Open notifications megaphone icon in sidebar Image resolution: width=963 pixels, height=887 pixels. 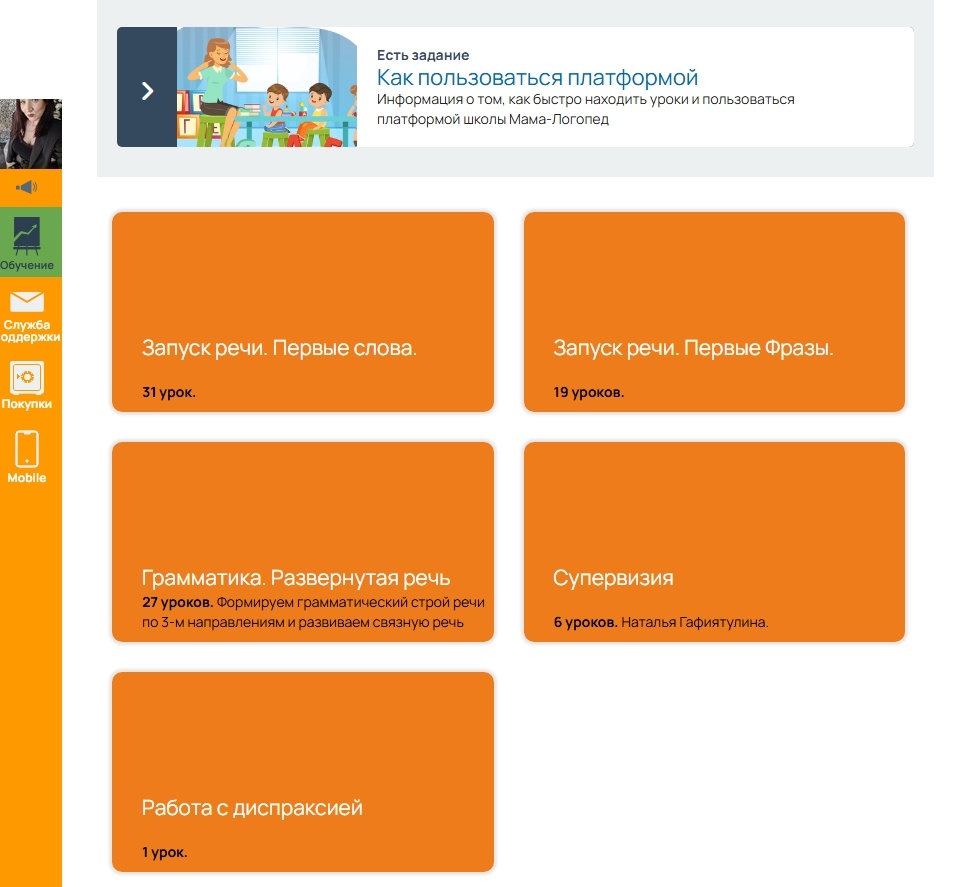[x=26, y=187]
